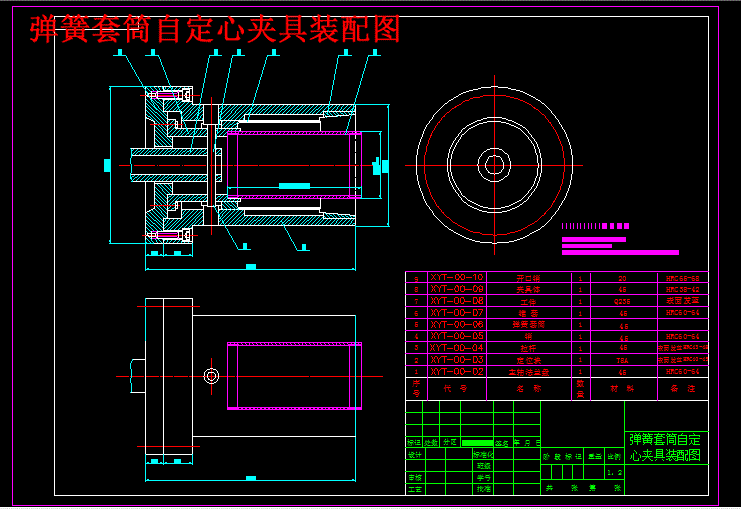This screenshot has height=509, width=741.
Task: Click the solid green bar in title block
Action: tap(477, 443)
